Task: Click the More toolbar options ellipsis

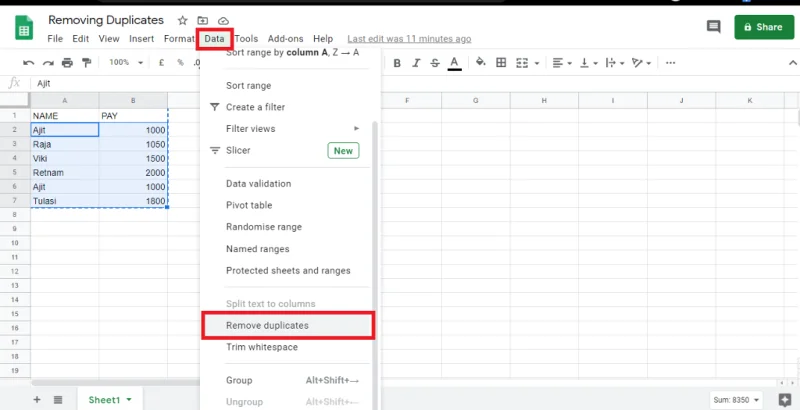Action: (670, 63)
